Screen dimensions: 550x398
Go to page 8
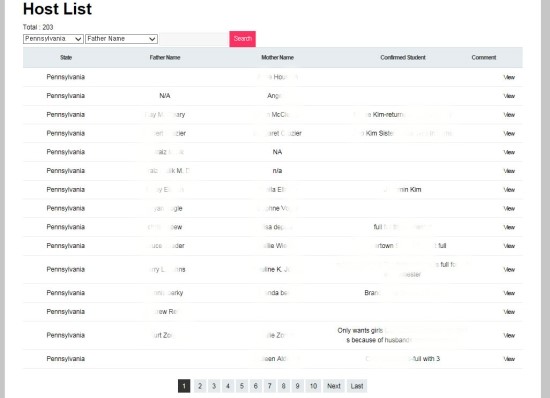coord(283,386)
